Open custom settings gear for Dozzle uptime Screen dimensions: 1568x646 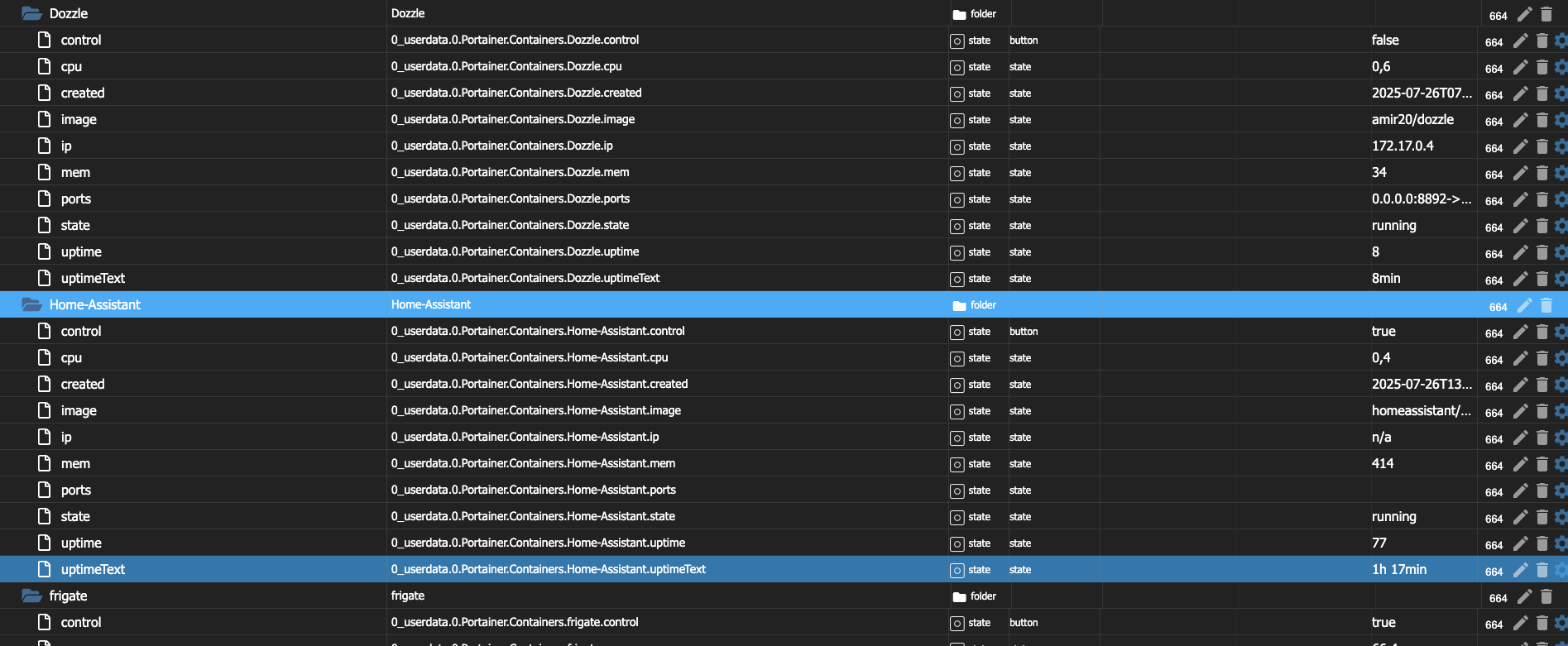(x=1561, y=252)
